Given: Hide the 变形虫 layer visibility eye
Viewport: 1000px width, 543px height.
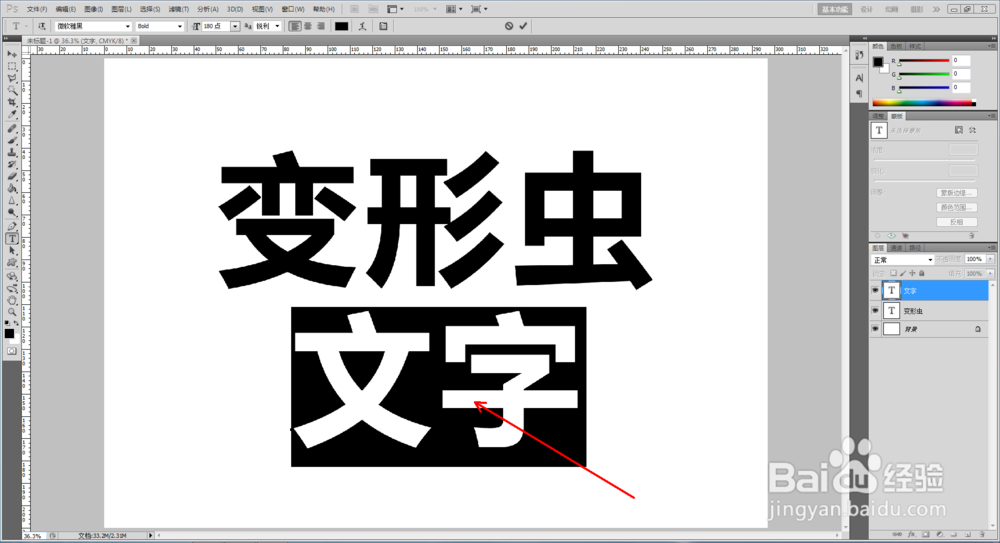Looking at the screenshot, I should (x=876, y=311).
